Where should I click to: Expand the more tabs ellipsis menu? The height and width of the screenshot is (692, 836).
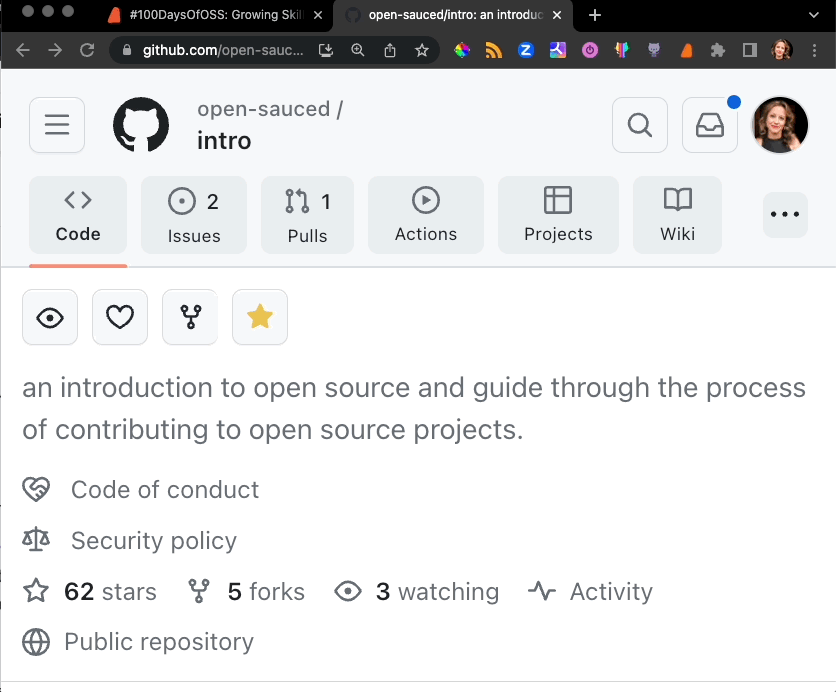pyautogui.click(x=785, y=214)
